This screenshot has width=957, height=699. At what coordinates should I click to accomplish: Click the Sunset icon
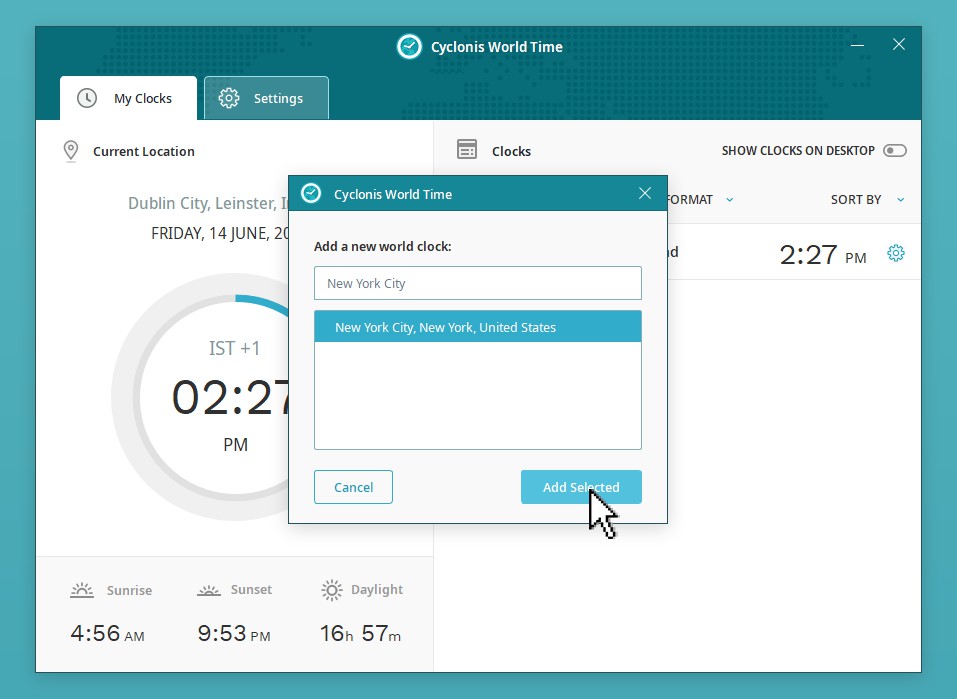tap(208, 590)
